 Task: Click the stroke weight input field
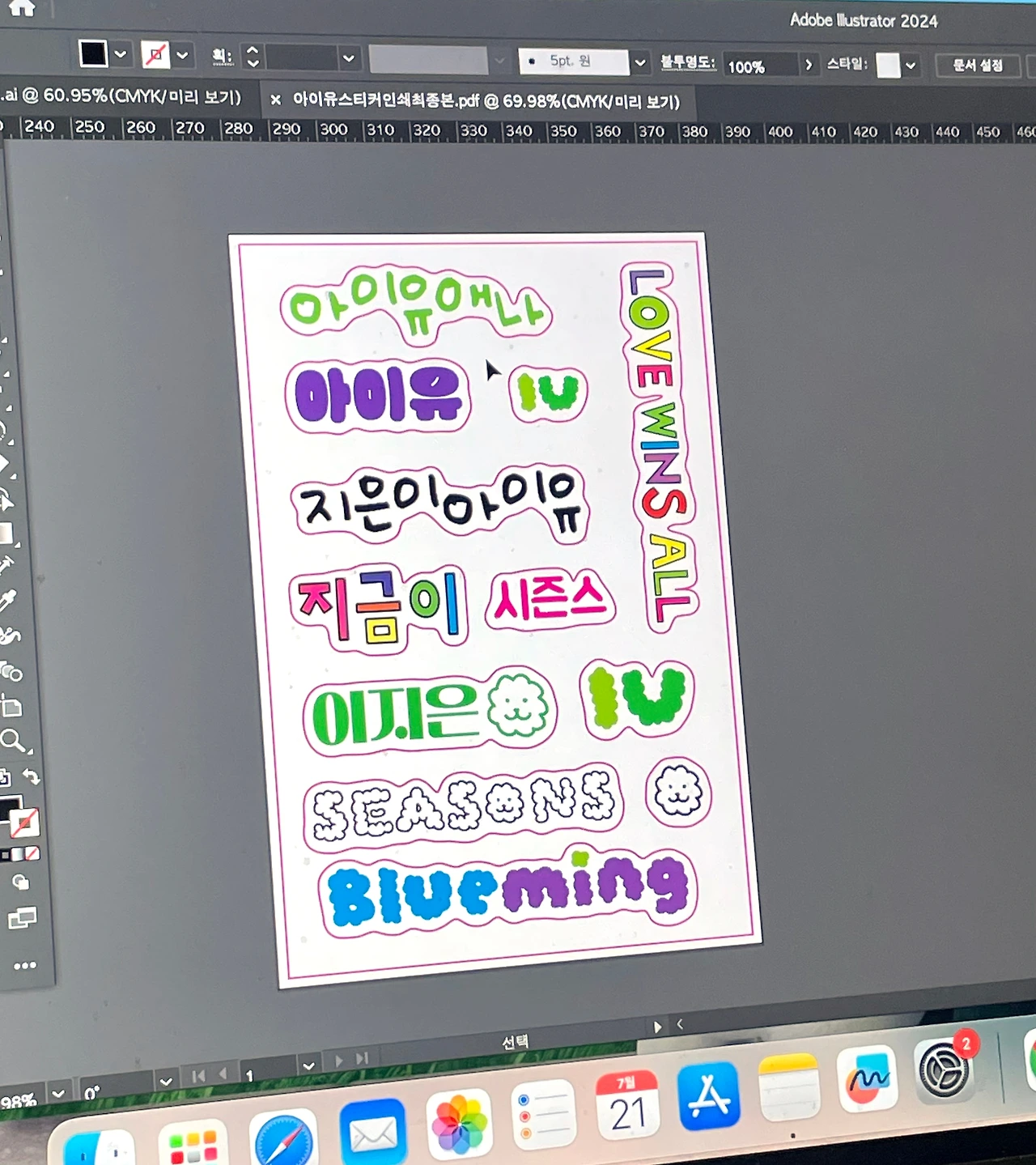click(x=302, y=57)
